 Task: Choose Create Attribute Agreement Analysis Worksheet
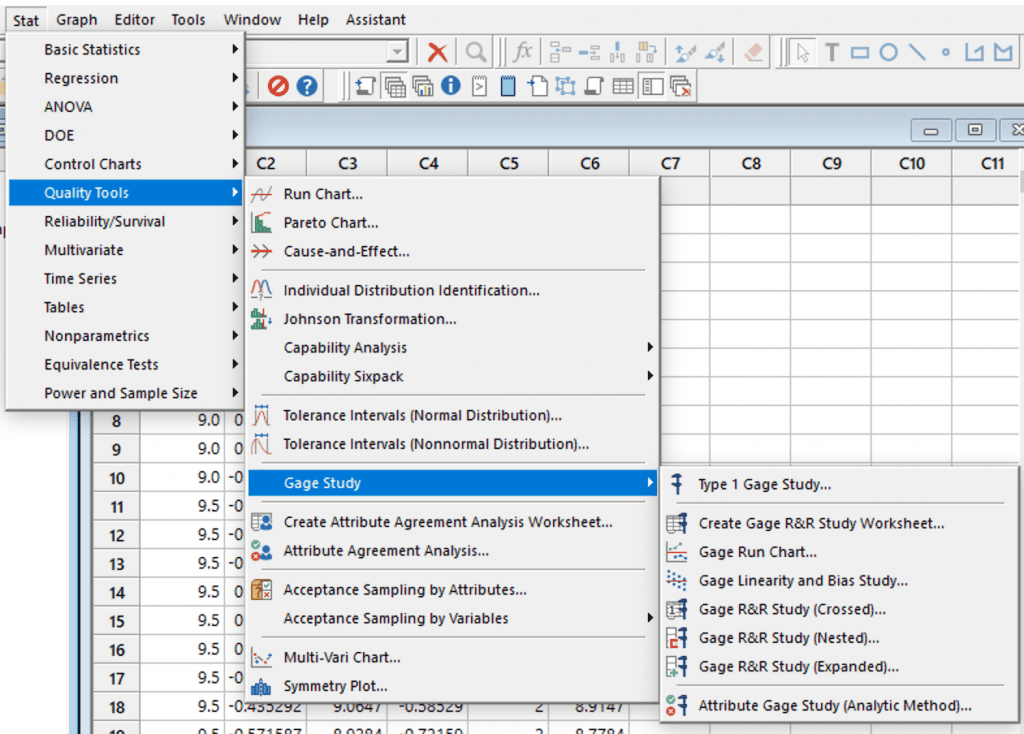click(x=453, y=522)
